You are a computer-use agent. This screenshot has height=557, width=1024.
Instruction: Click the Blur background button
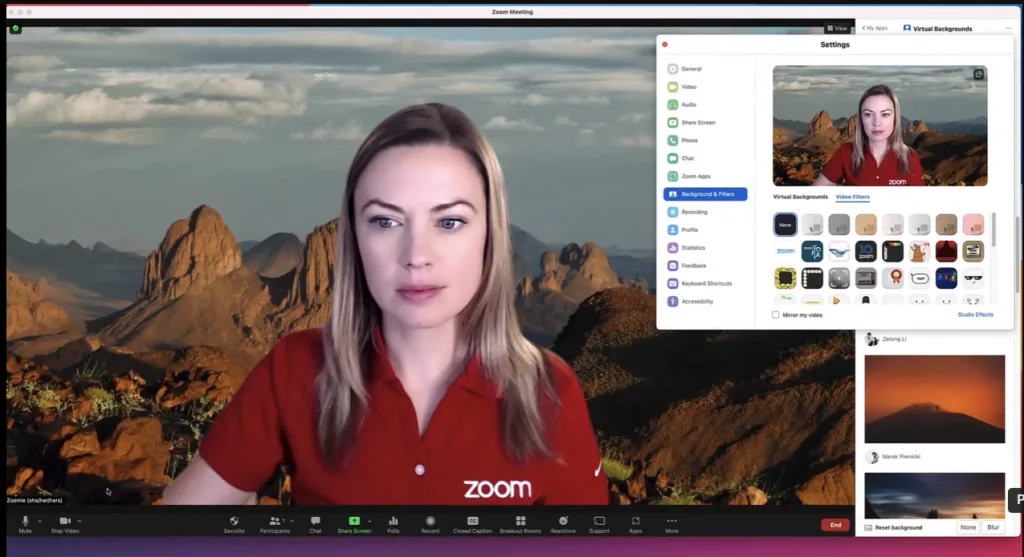pyautogui.click(x=993, y=528)
